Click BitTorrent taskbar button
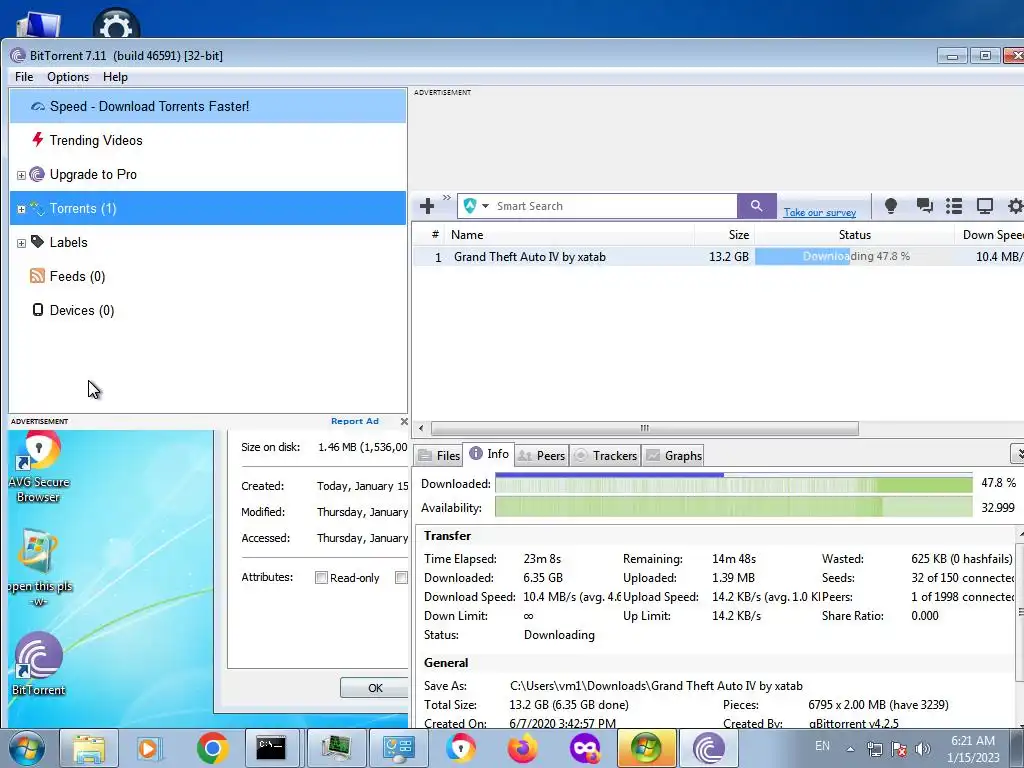Viewport: 1024px width, 768px height. click(x=709, y=748)
